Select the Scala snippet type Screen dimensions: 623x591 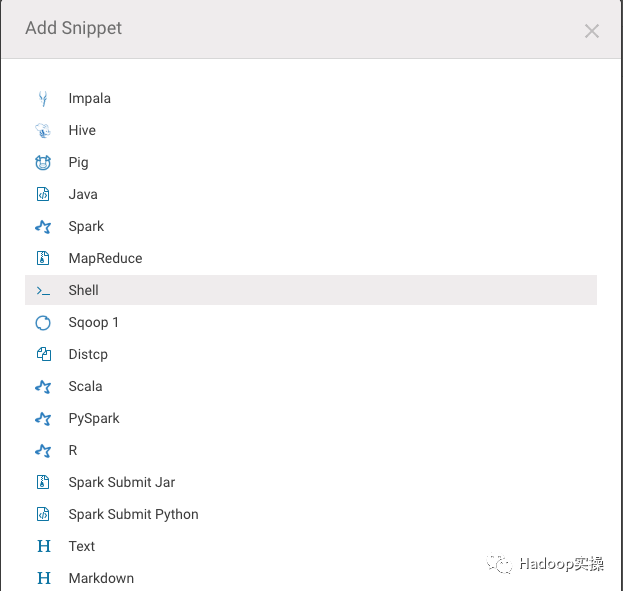(x=85, y=386)
